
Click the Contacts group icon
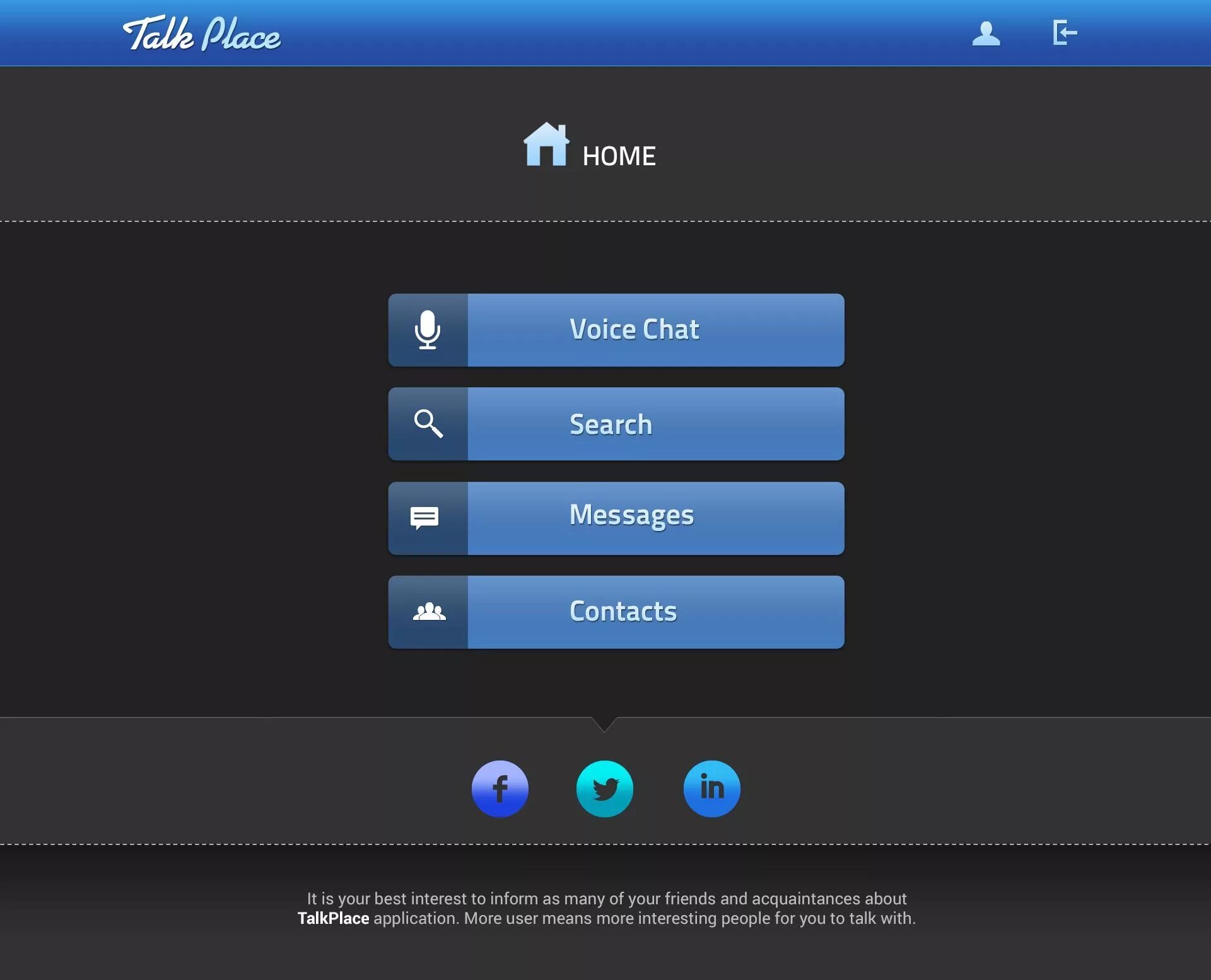click(x=428, y=610)
